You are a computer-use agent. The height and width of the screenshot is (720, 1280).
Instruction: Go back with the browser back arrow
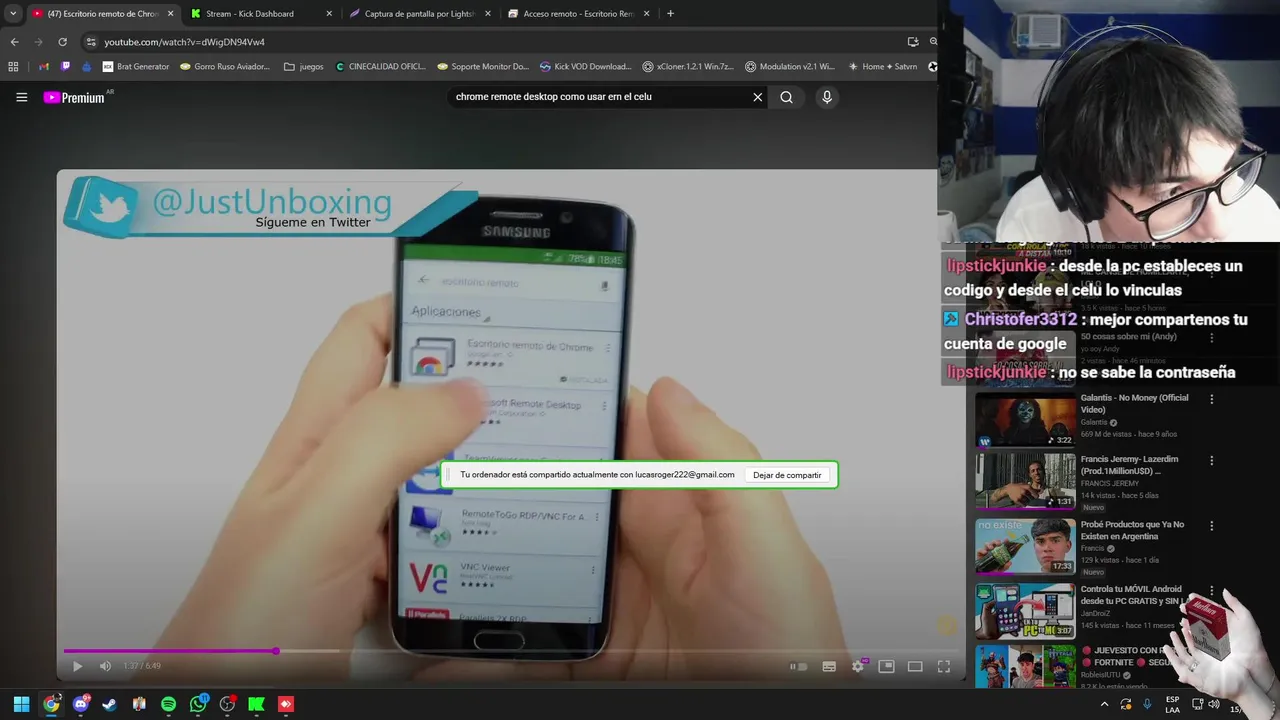14,42
